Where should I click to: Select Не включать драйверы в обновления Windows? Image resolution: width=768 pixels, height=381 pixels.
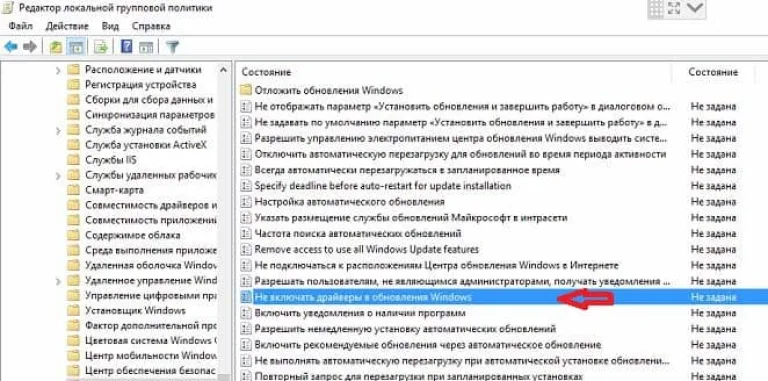(503, 297)
